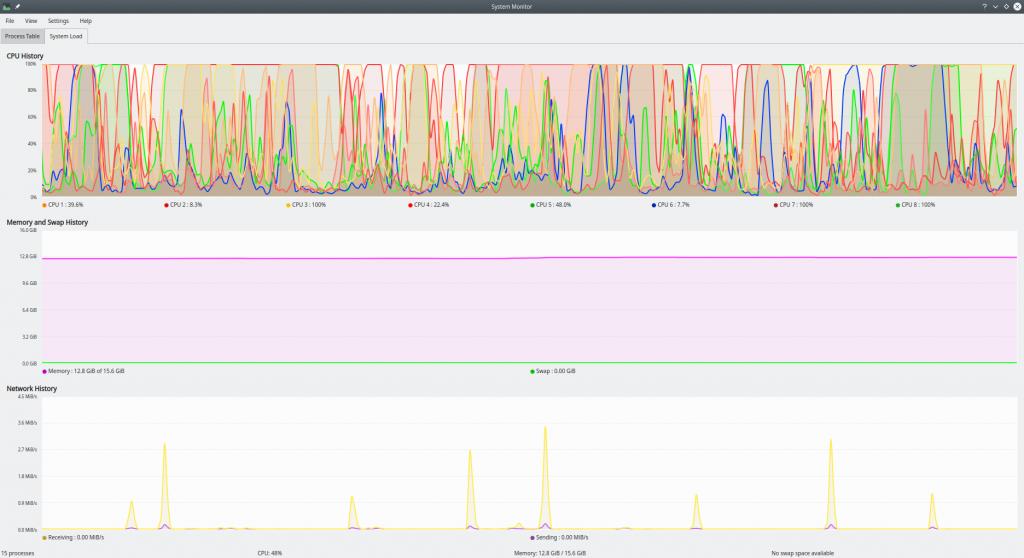1024x558 pixels.
Task: Click the context help question mark icon
Action: [x=983, y=6]
